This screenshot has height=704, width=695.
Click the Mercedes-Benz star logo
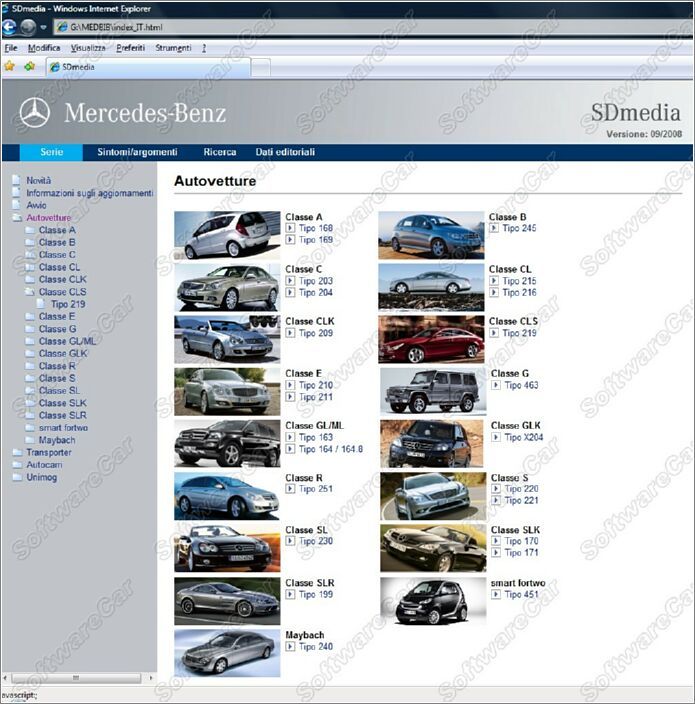35,113
